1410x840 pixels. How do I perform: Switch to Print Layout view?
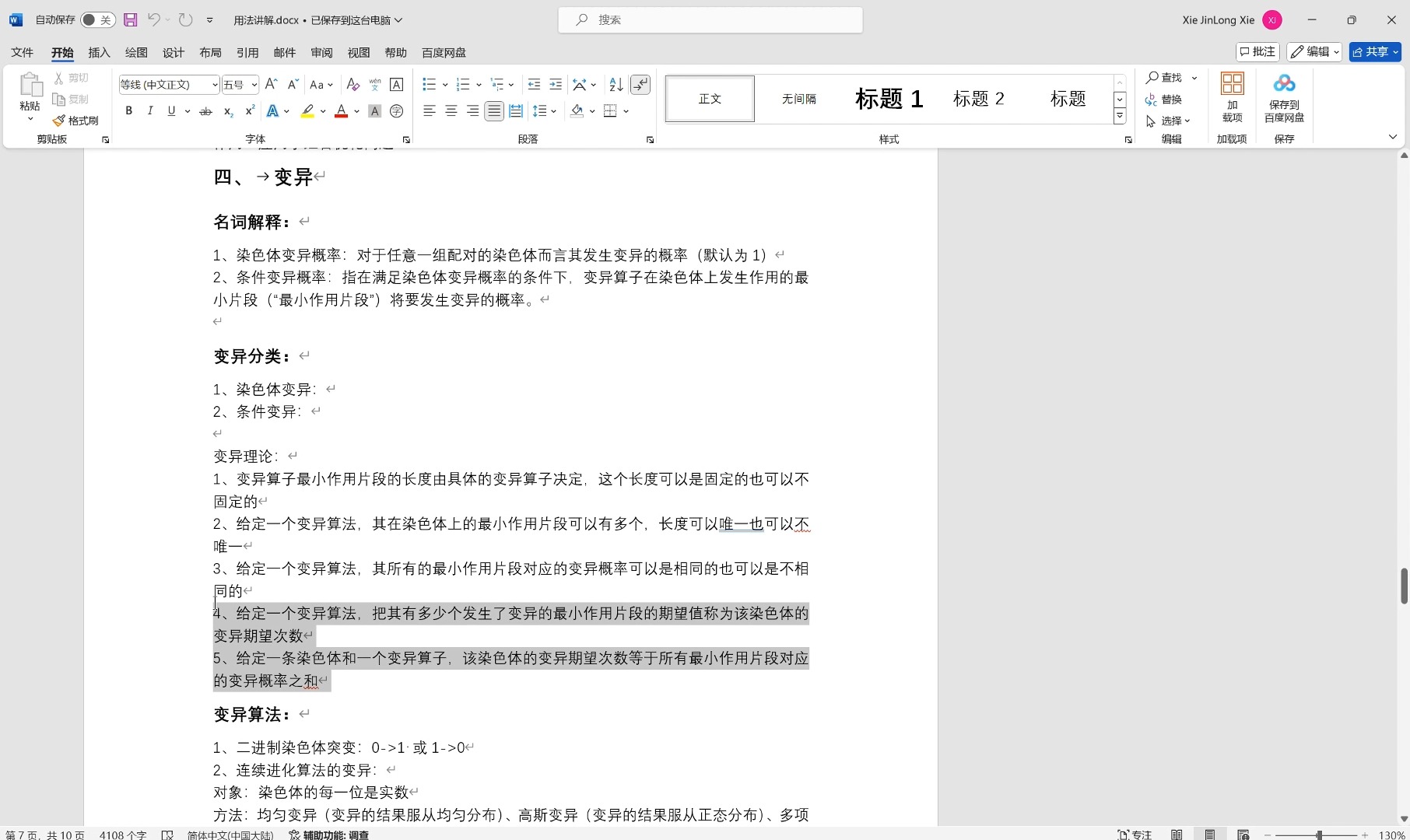pos(1210,835)
